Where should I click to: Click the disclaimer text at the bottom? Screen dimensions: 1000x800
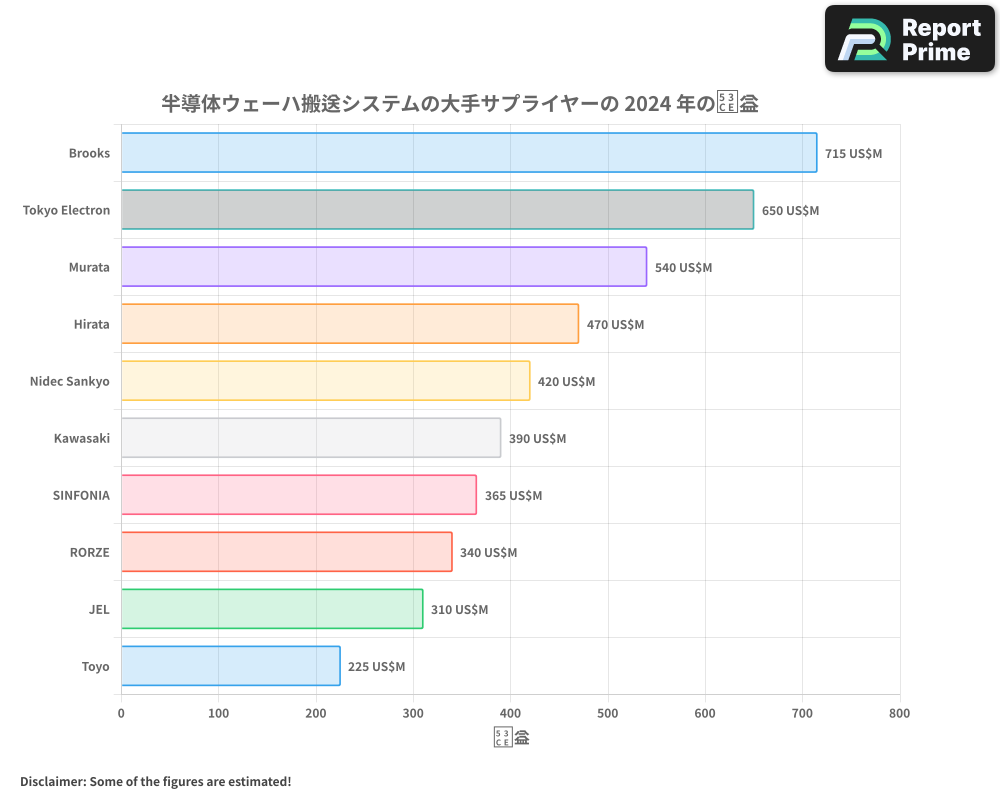pyautogui.click(x=155, y=782)
